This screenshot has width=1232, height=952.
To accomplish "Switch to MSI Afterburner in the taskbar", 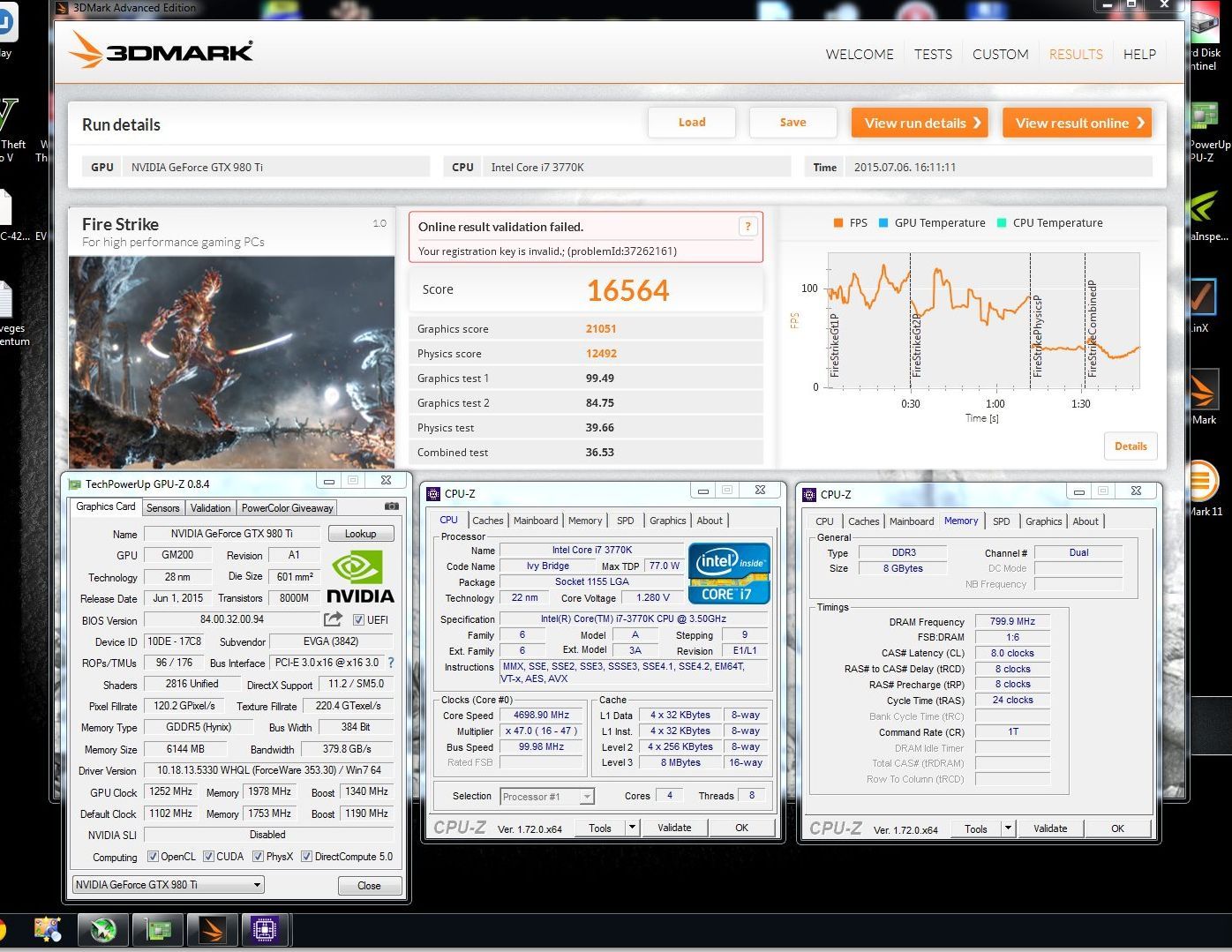I will 102,930.
